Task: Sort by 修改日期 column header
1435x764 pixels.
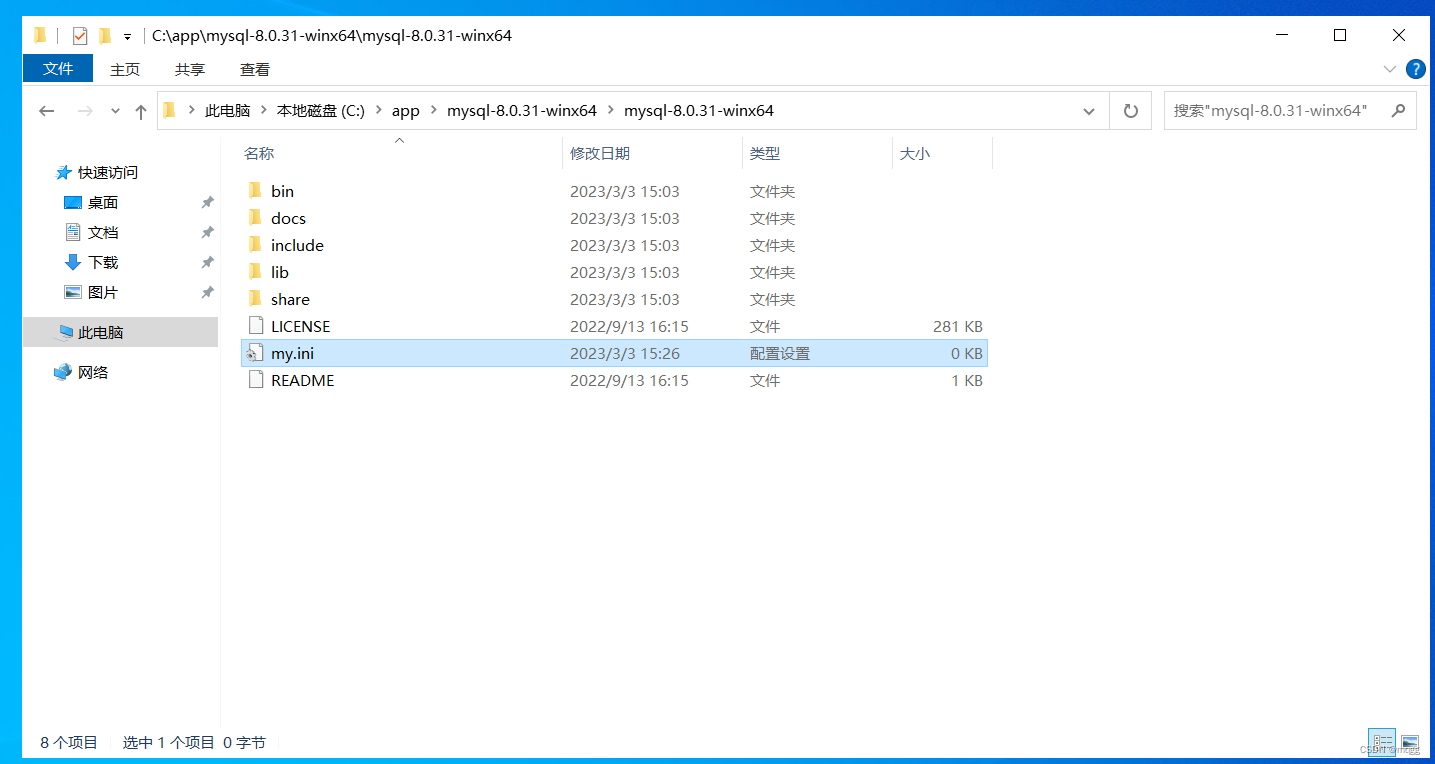Action: pos(600,153)
